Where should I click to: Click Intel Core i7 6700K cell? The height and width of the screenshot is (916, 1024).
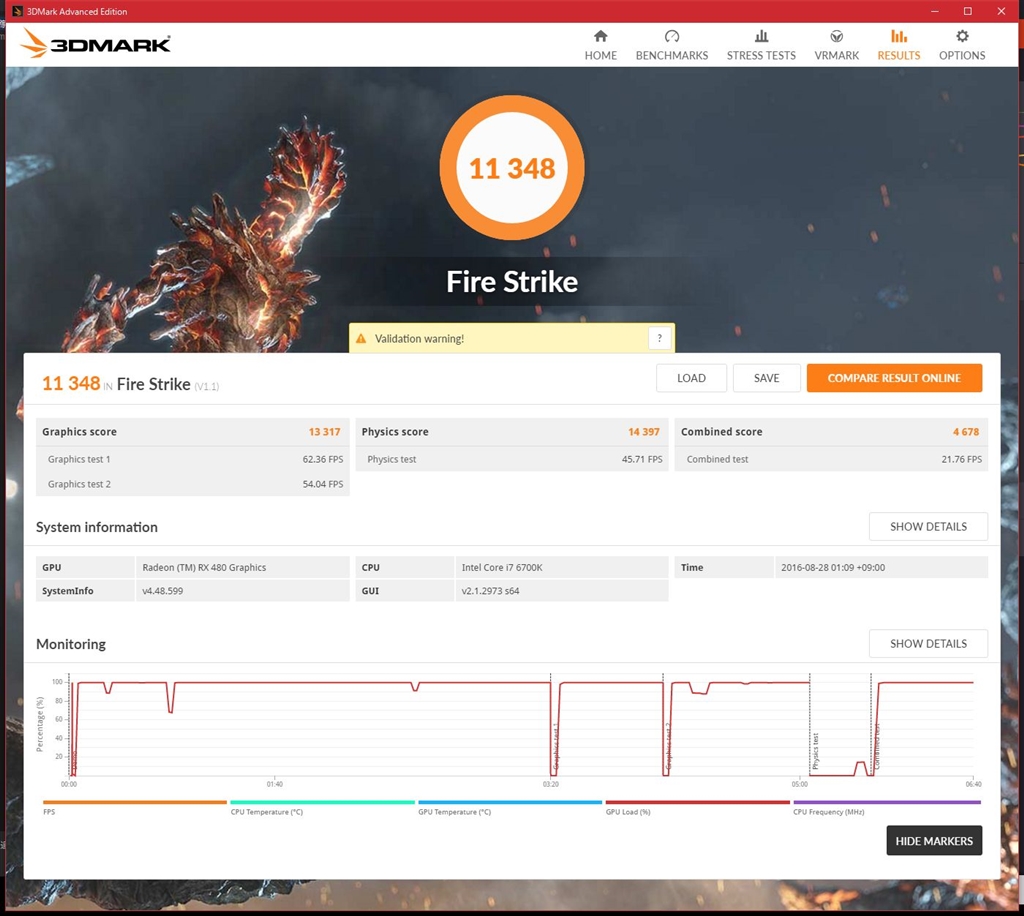click(562, 567)
